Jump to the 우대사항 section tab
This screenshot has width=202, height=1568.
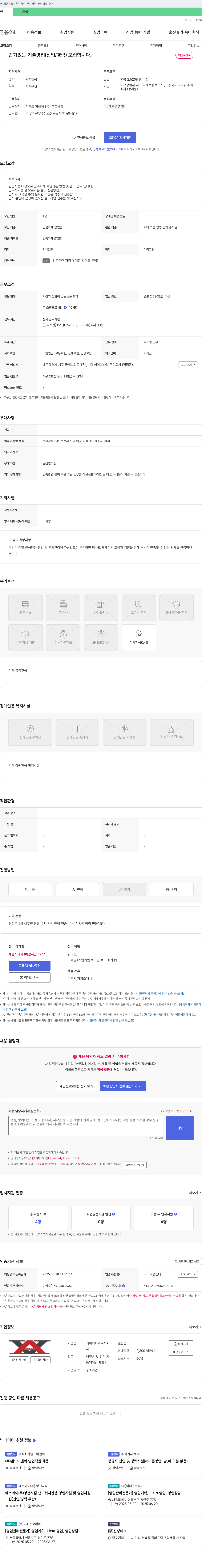coord(81,46)
